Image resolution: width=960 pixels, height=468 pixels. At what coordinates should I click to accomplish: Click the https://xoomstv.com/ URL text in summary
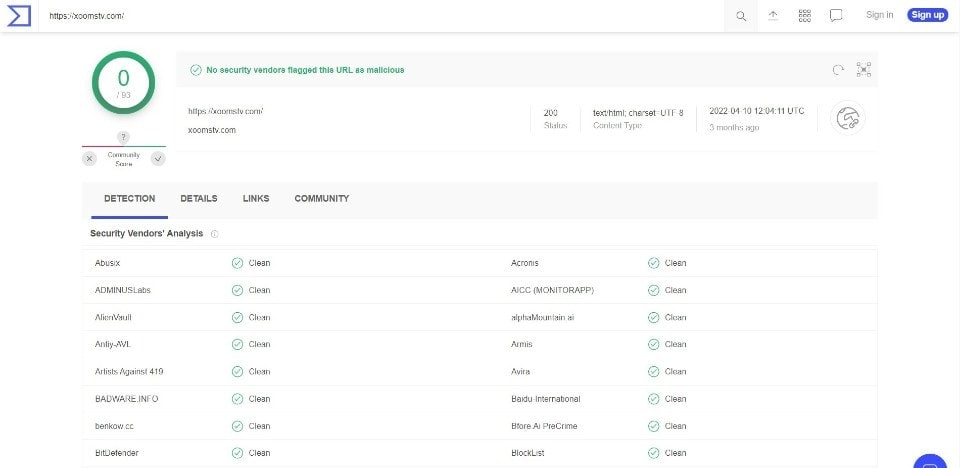226,111
